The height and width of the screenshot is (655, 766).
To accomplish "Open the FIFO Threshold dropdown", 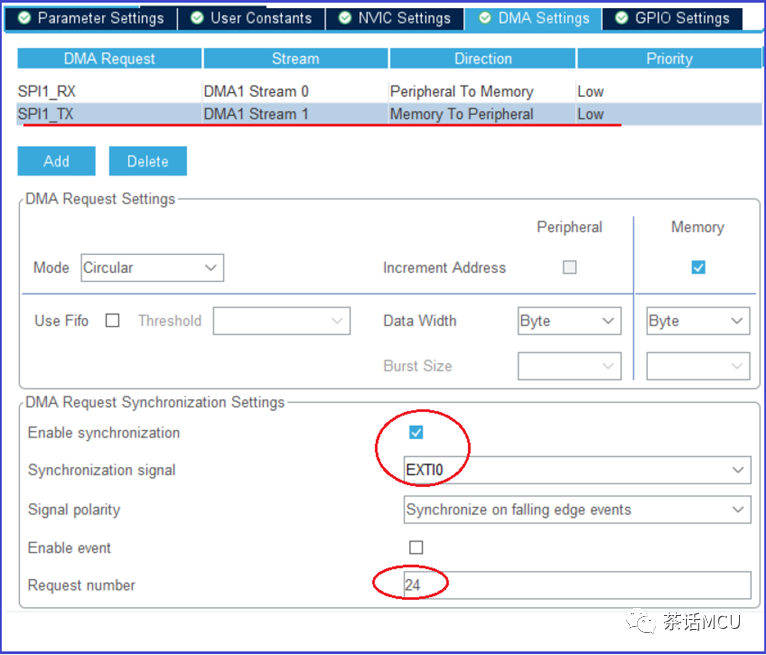I will point(282,321).
